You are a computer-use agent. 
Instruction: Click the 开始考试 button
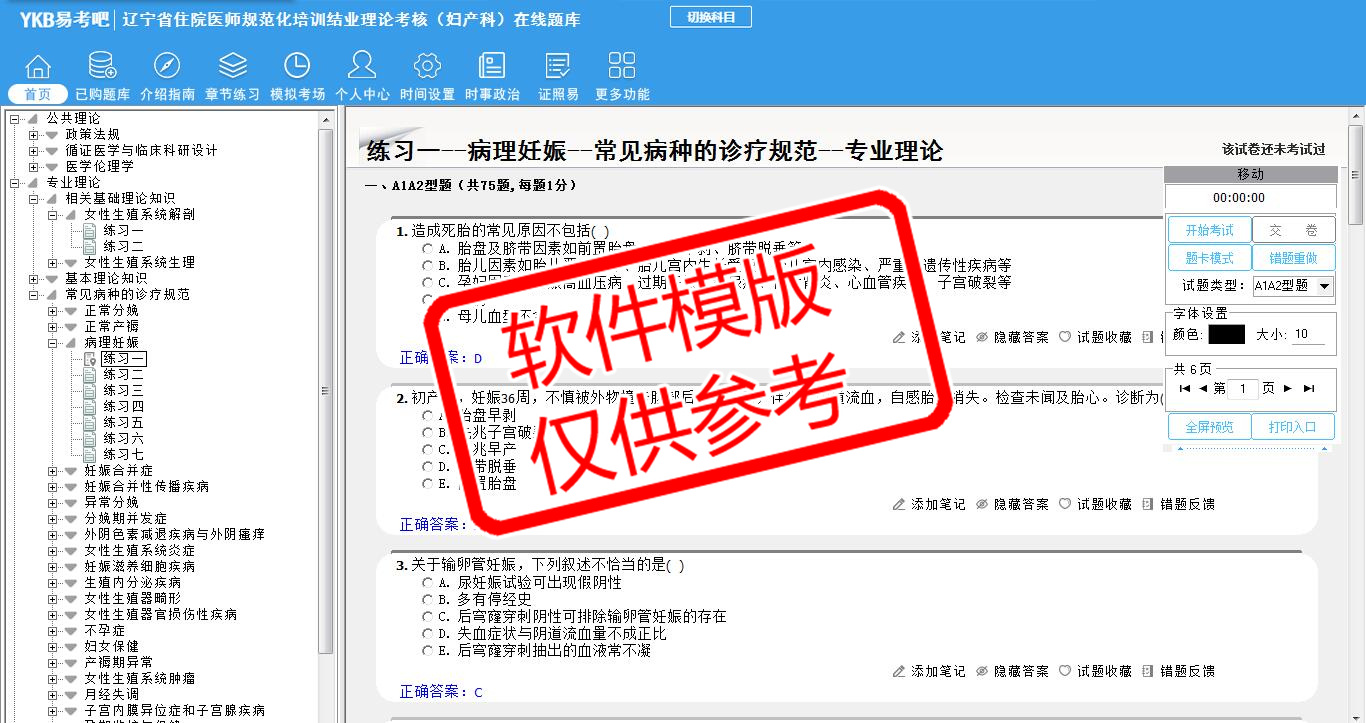[x=1209, y=230]
